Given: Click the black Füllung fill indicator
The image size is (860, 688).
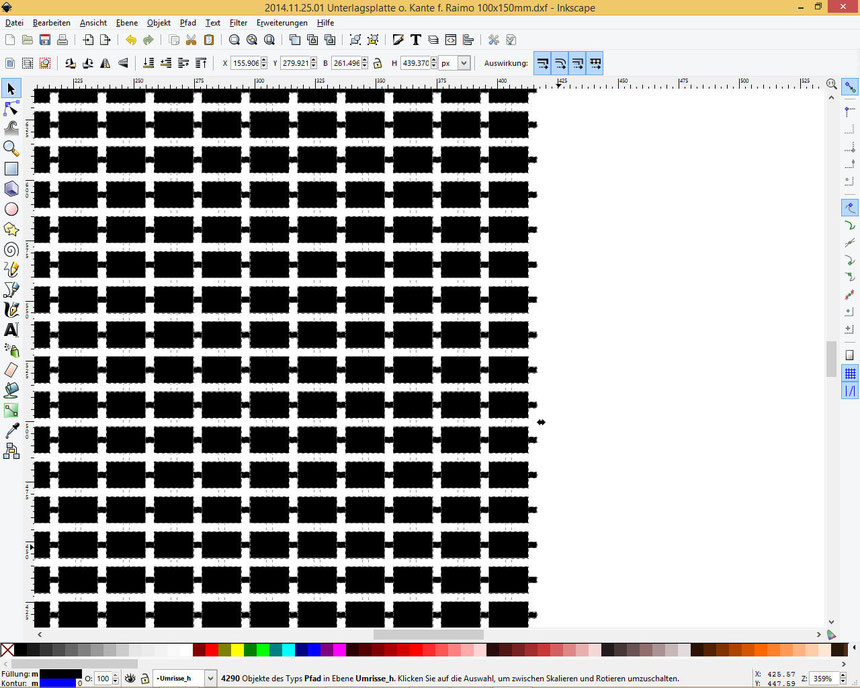Looking at the screenshot, I should [60, 674].
